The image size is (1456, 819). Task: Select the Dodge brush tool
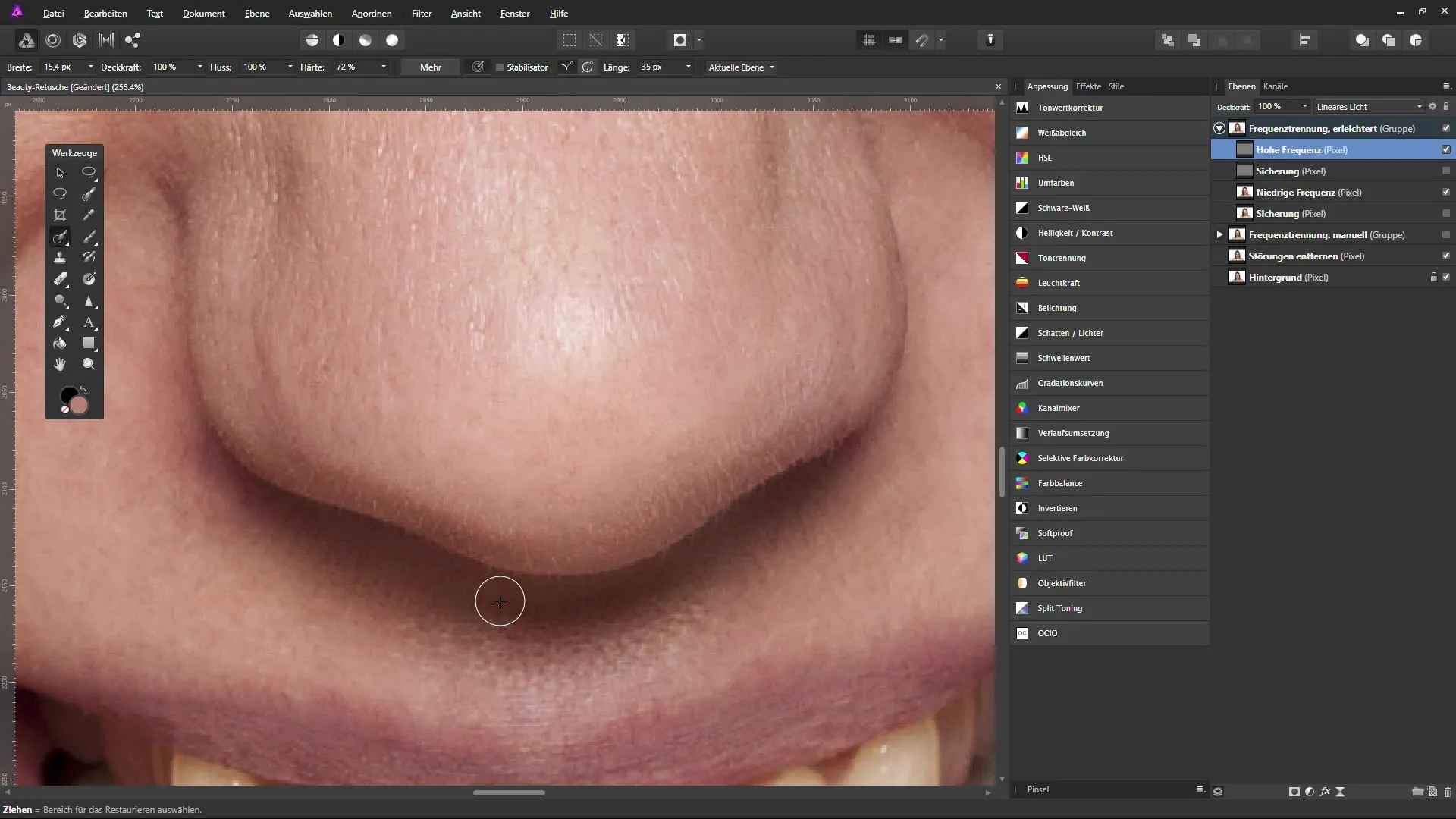coord(60,301)
